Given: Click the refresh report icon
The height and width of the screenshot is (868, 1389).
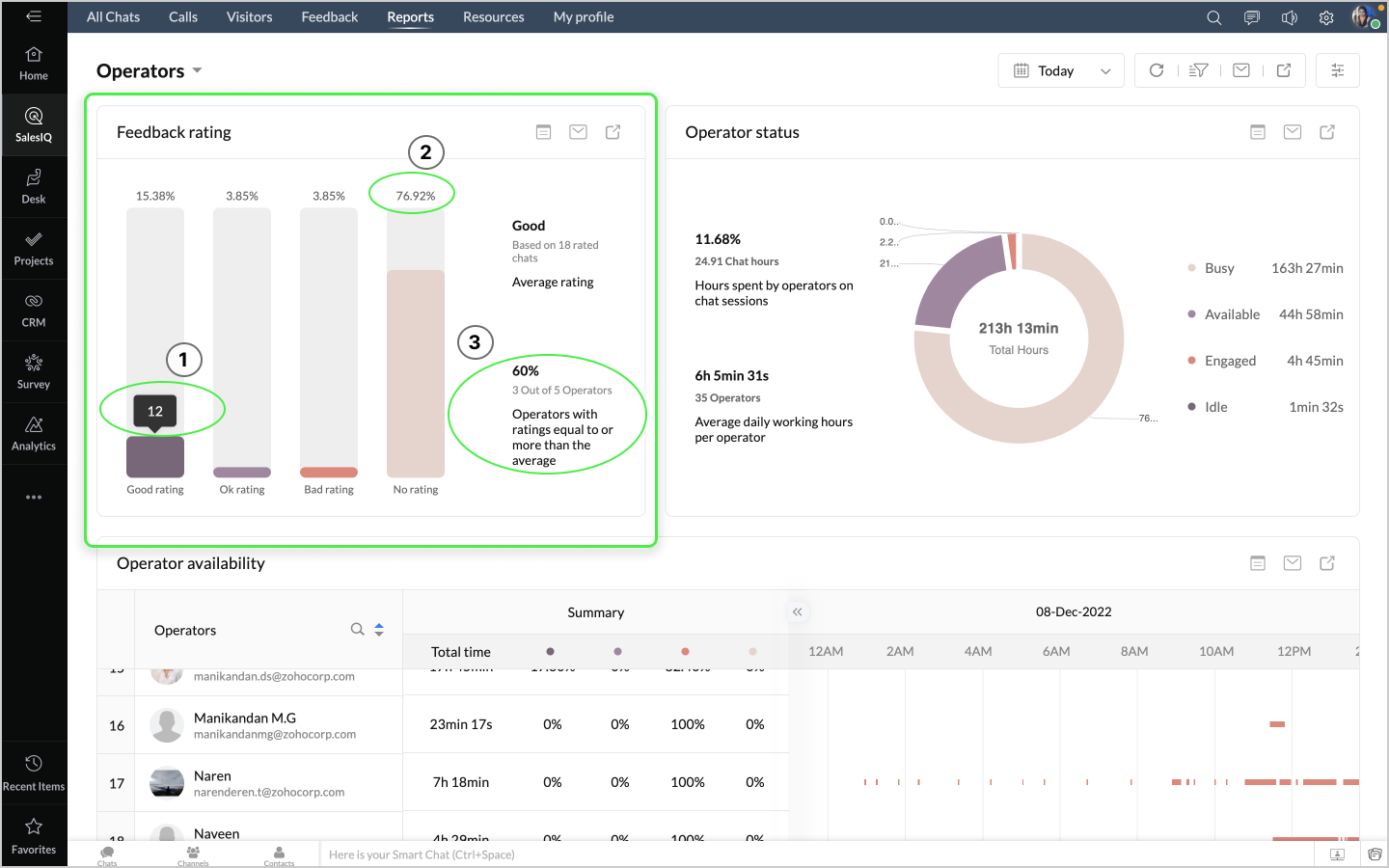Looking at the screenshot, I should click(1157, 70).
